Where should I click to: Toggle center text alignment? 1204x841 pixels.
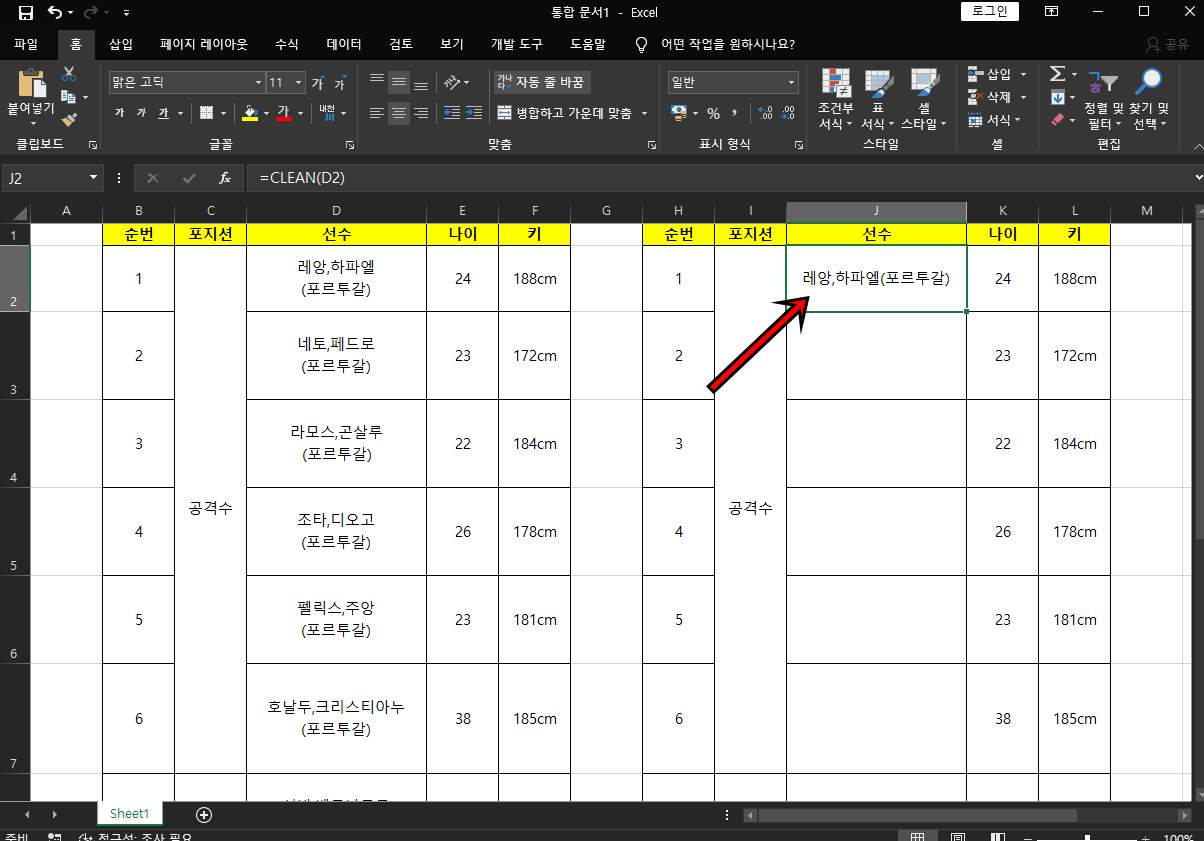pyautogui.click(x=399, y=114)
